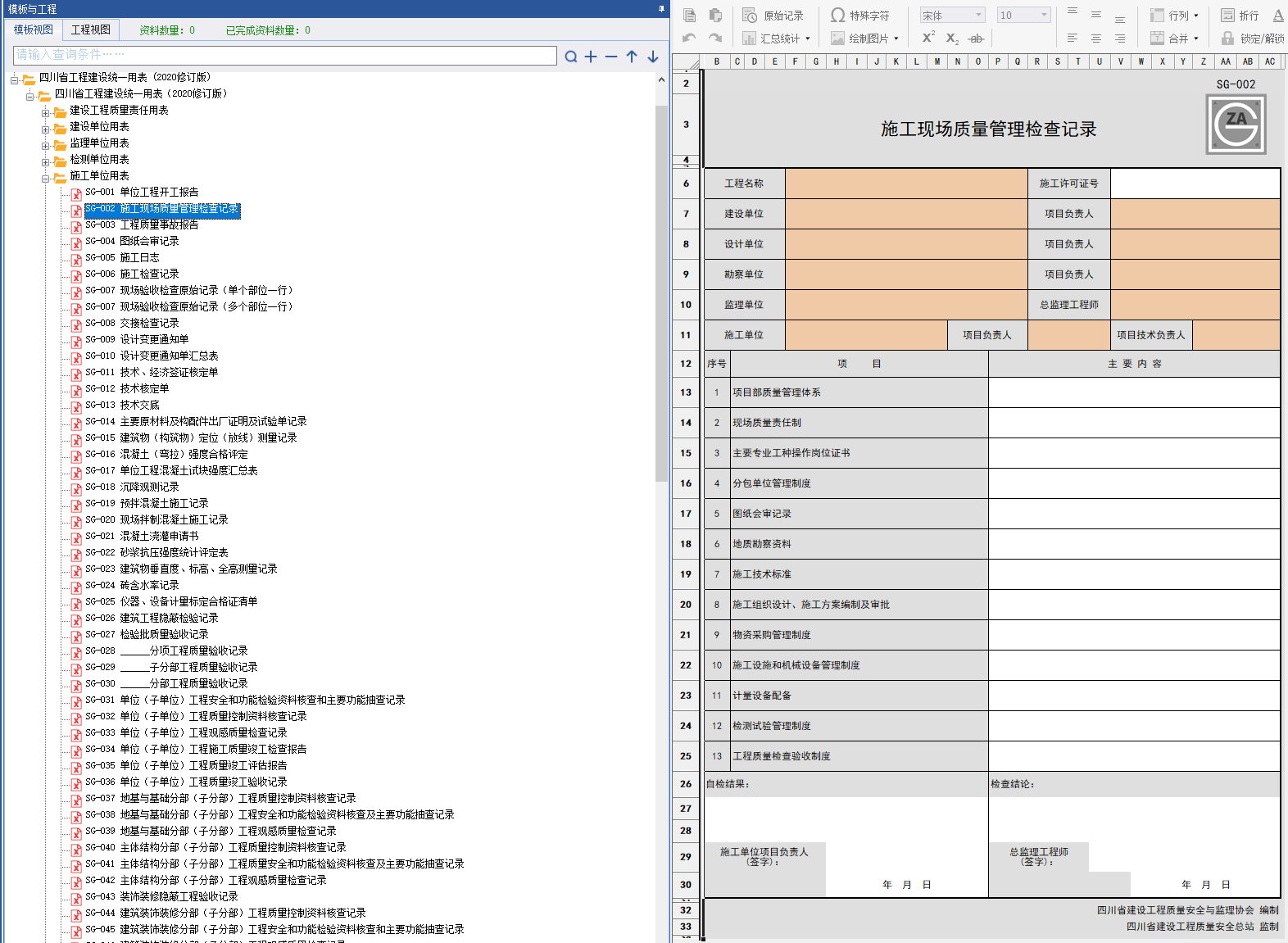
Task: Collapse the root 四川省工程建设统一用表 node
Action: [x=15, y=79]
